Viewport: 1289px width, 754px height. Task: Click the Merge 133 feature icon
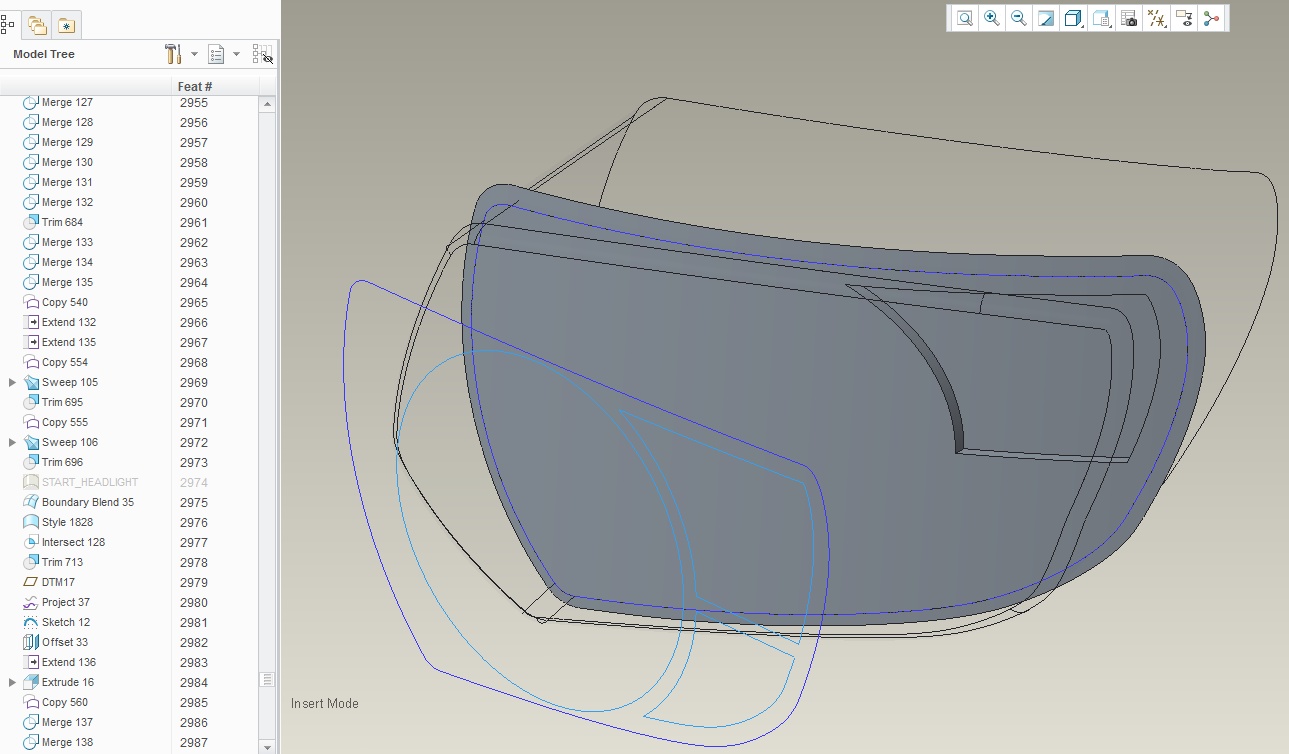[30, 242]
